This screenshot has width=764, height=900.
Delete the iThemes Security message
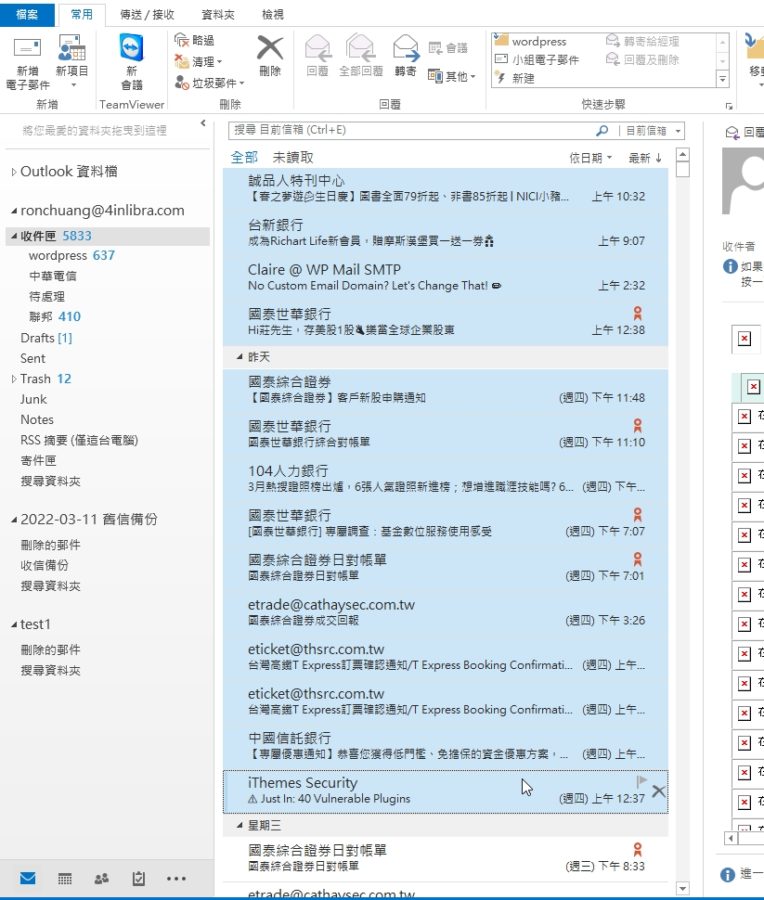click(659, 792)
